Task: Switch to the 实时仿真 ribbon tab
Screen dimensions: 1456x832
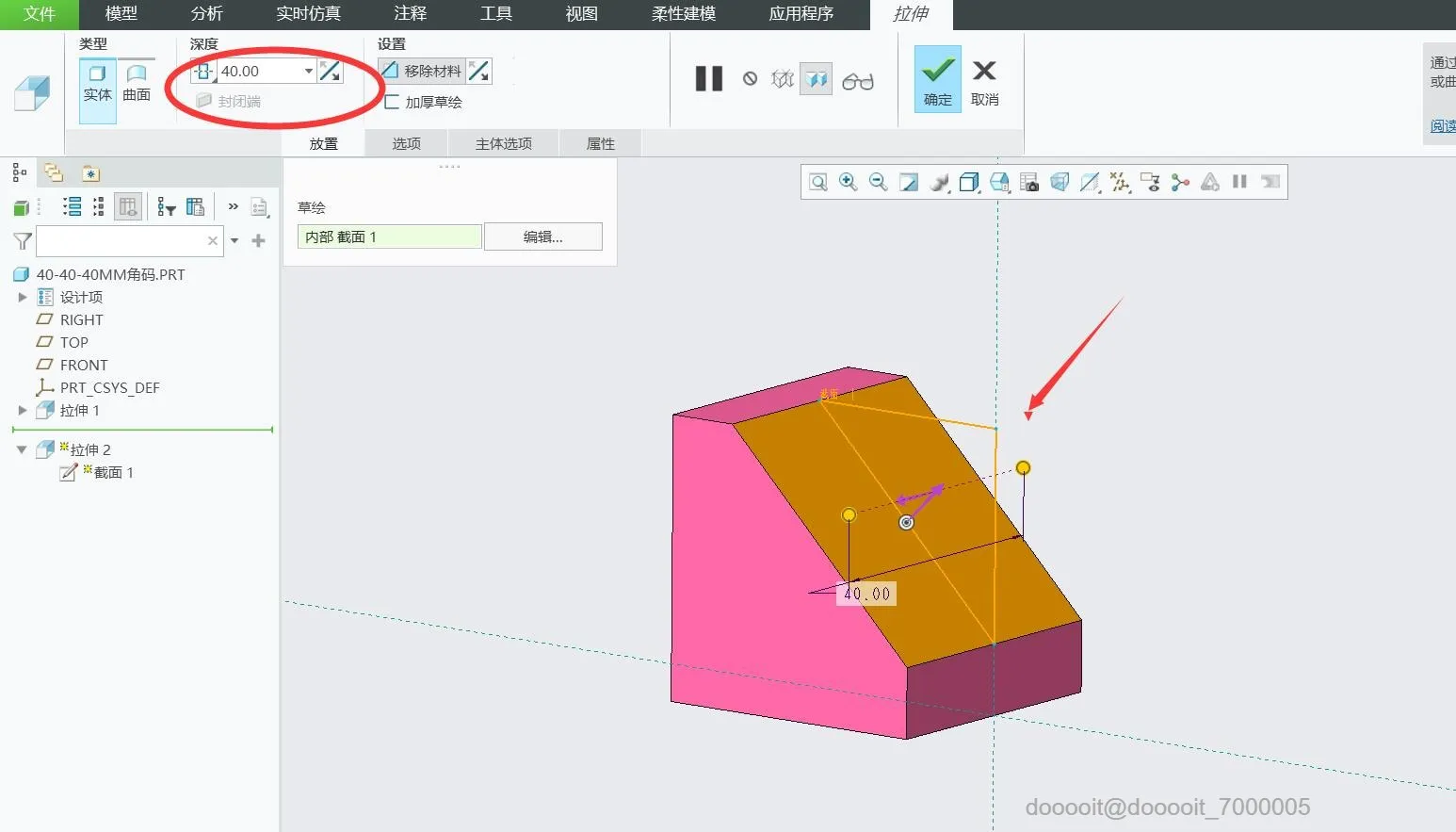Action: tap(308, 14)
